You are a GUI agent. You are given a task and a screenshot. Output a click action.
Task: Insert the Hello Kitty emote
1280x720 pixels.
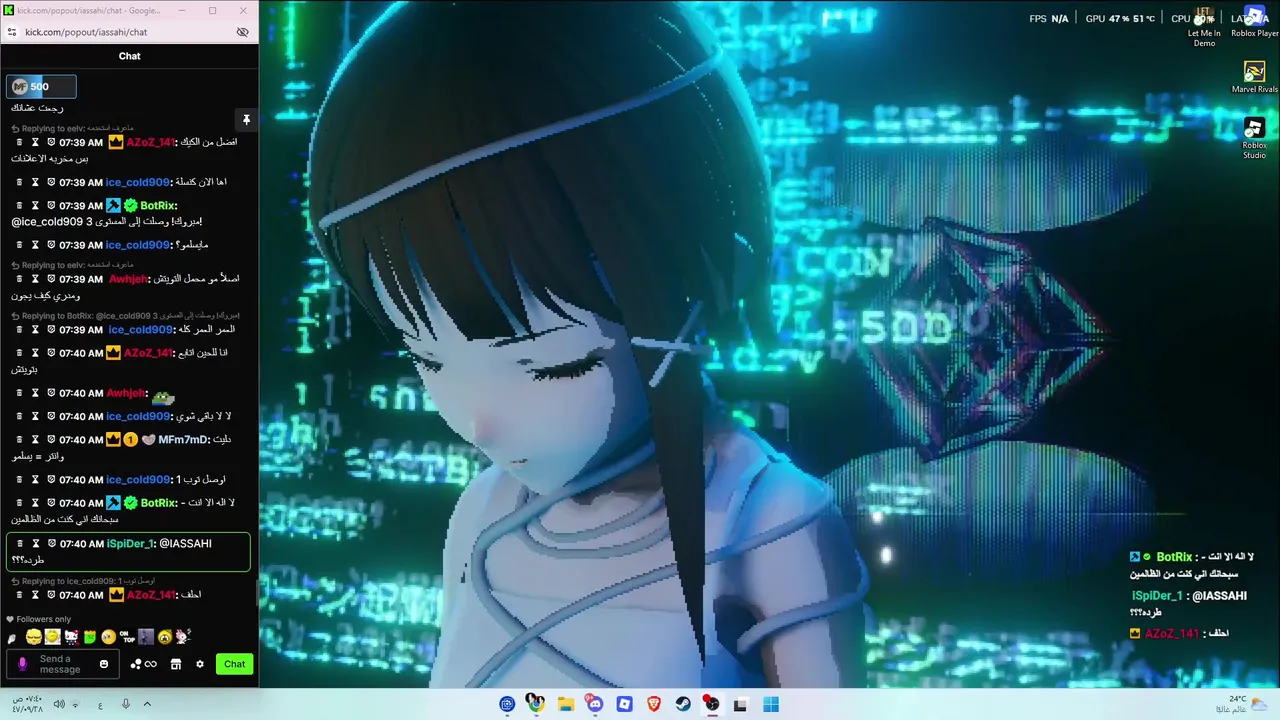click(x=71, y=637)
